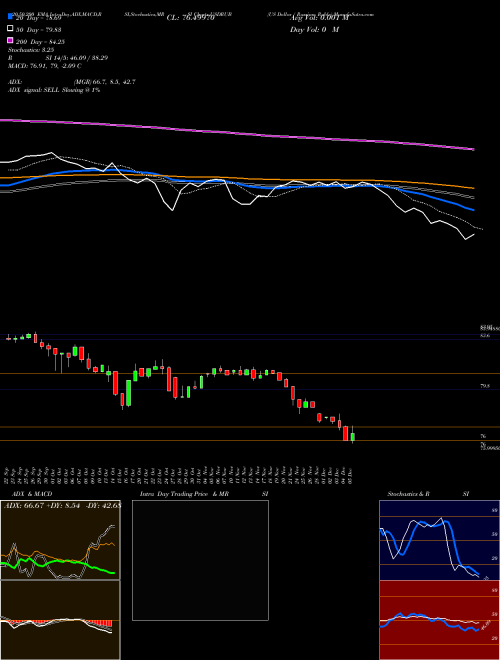Click the 'Intra Day Trading Price & MR' panel title
This screenshot has height=660, width=500.
184,494
